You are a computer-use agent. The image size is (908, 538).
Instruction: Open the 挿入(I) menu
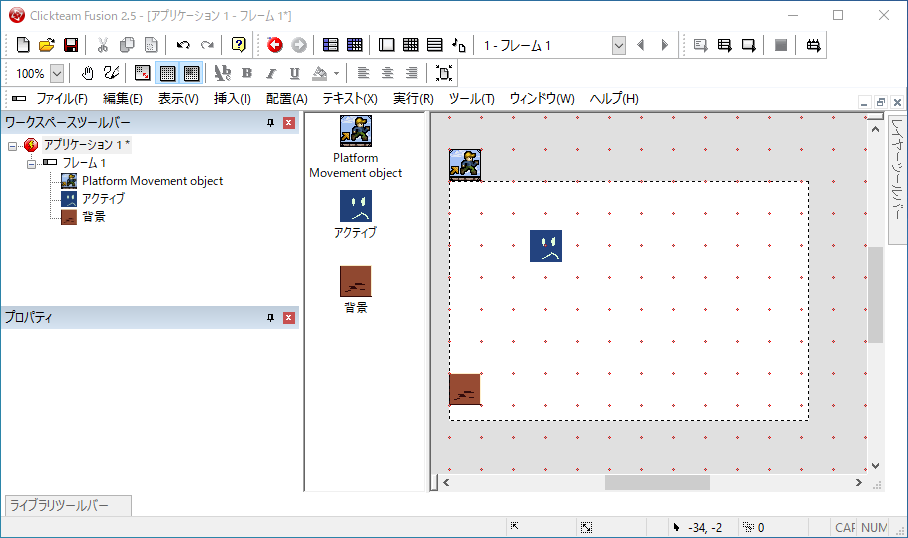(232, 99)
